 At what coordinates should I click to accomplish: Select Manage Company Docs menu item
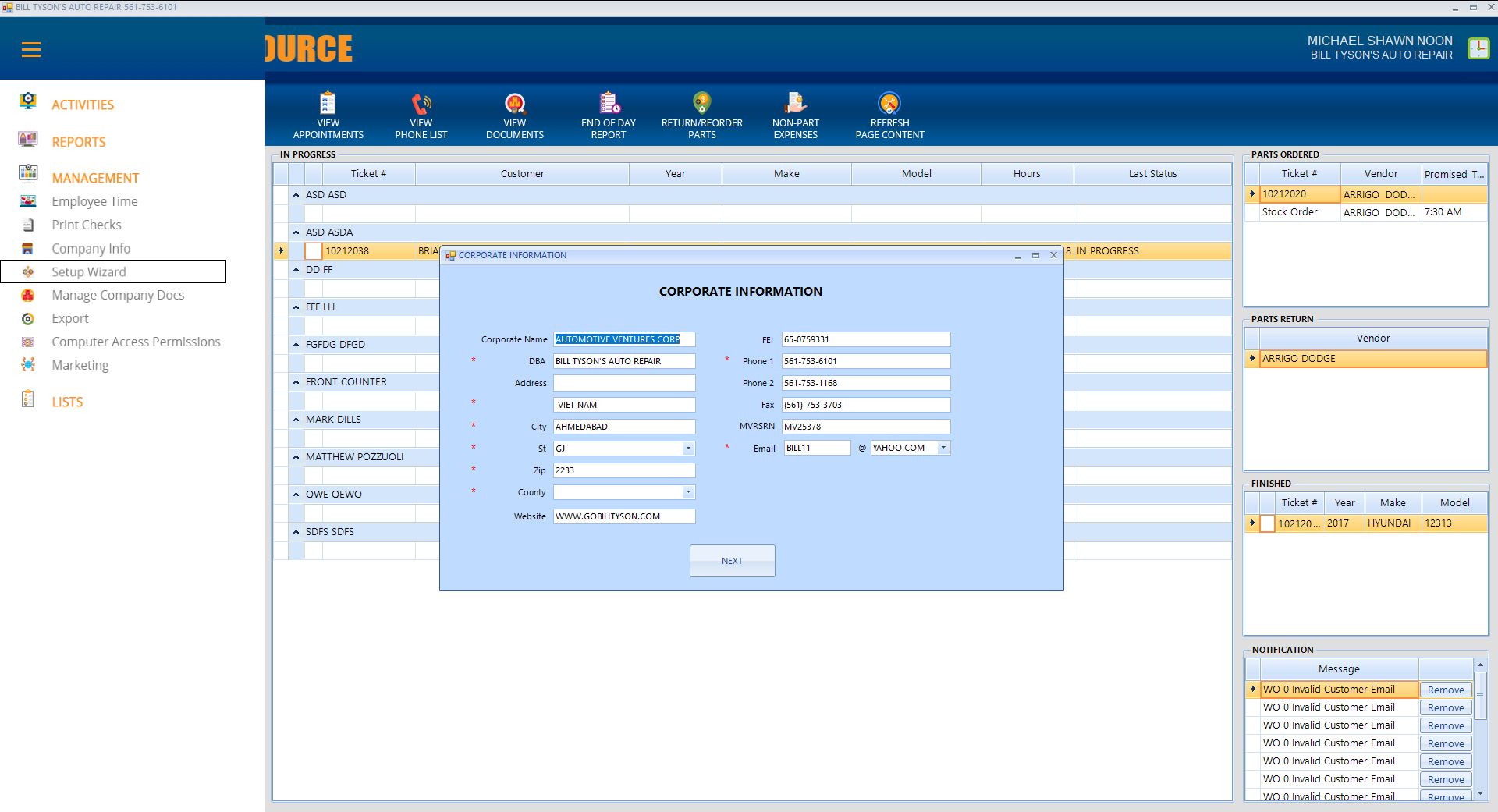[x=118, y=295]
